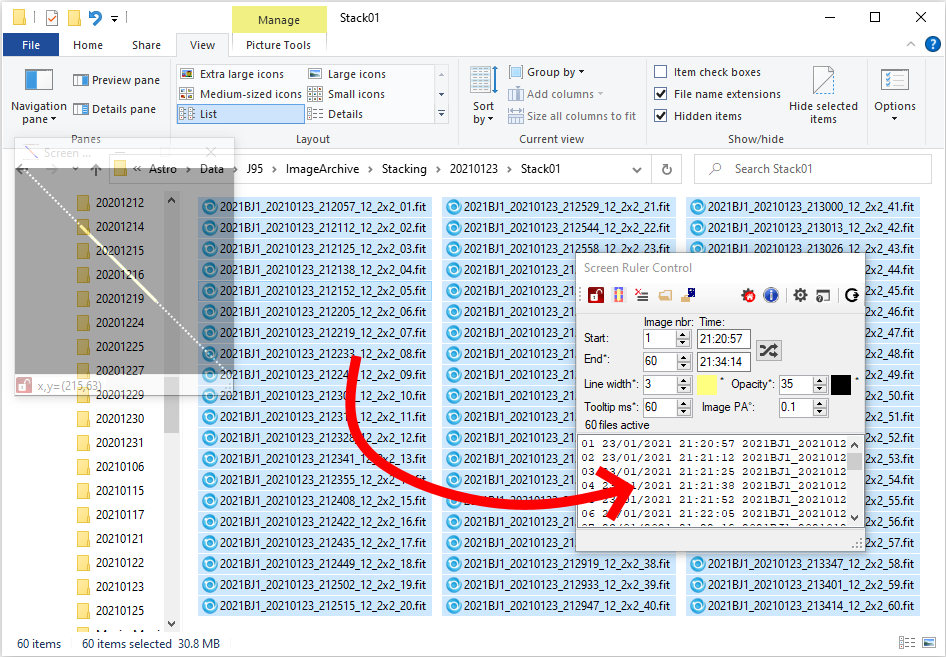Switch to the Share ribbon tab
Screen dimensions: 946x657
click(x=146, y=45)
